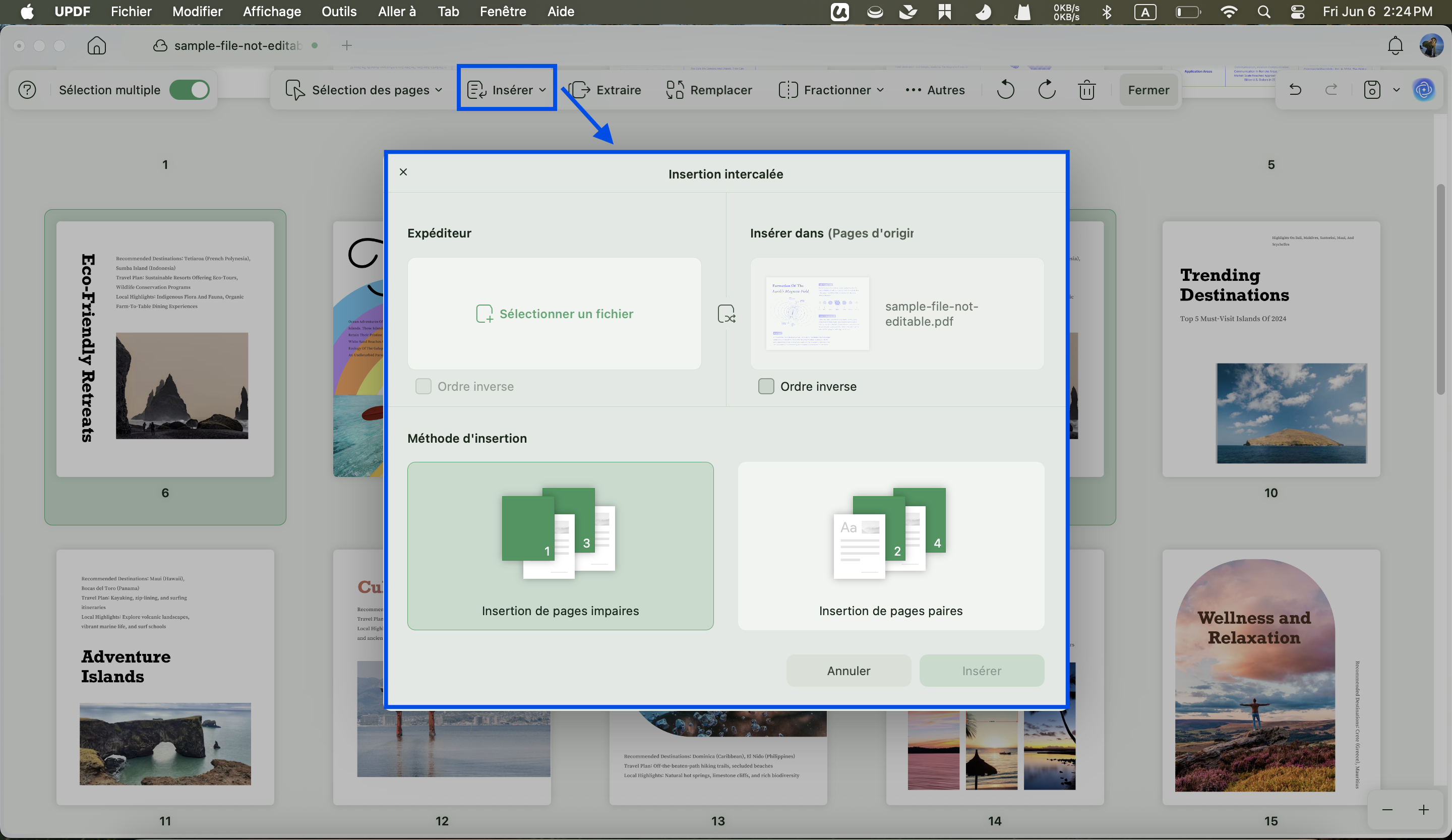This screenshot has width=1452, height=840.
Task: Select page 10 Trending Destinations thumbnail
Action: [x=1271, y=348]
